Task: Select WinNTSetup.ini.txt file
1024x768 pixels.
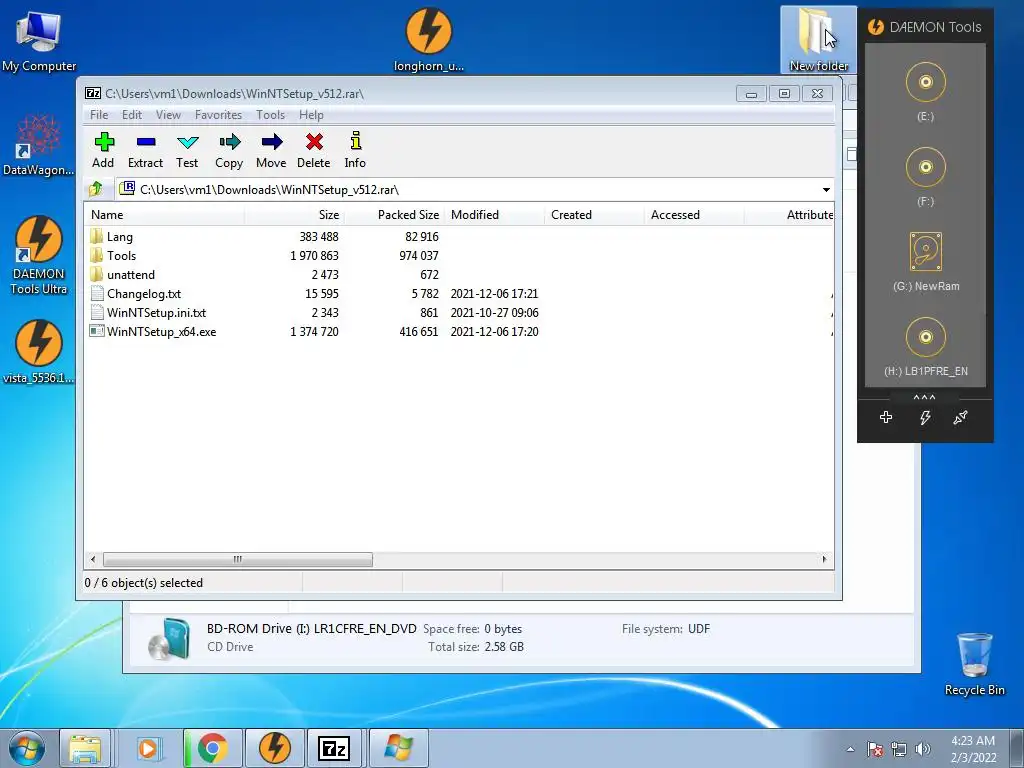Action: 459,312
